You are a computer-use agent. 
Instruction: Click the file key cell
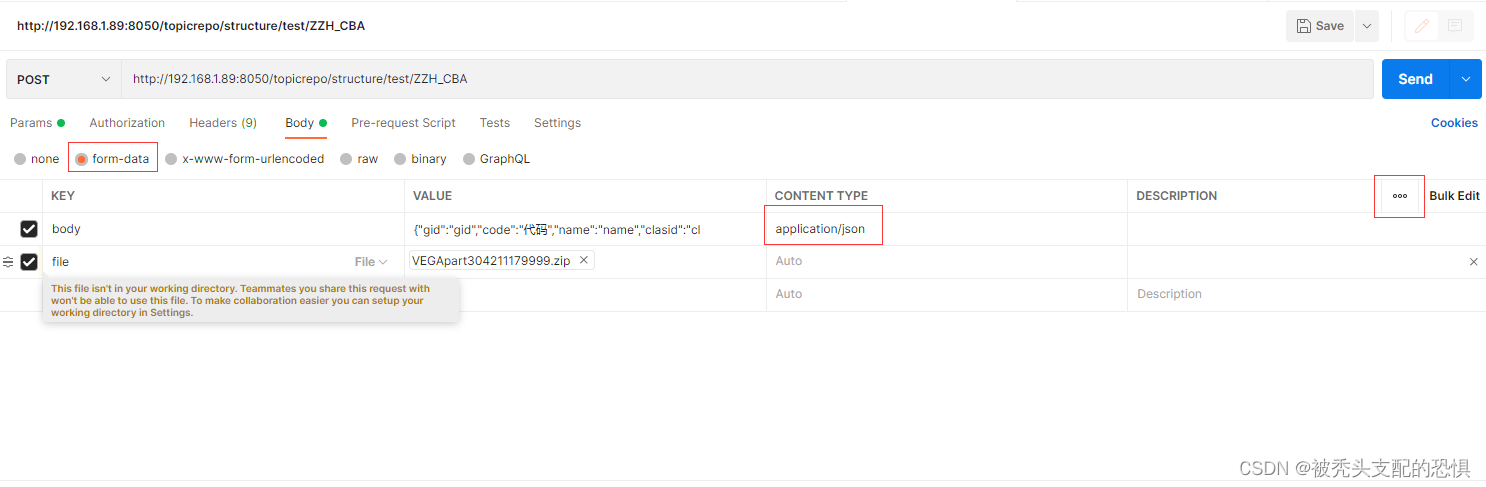[195, 262]
